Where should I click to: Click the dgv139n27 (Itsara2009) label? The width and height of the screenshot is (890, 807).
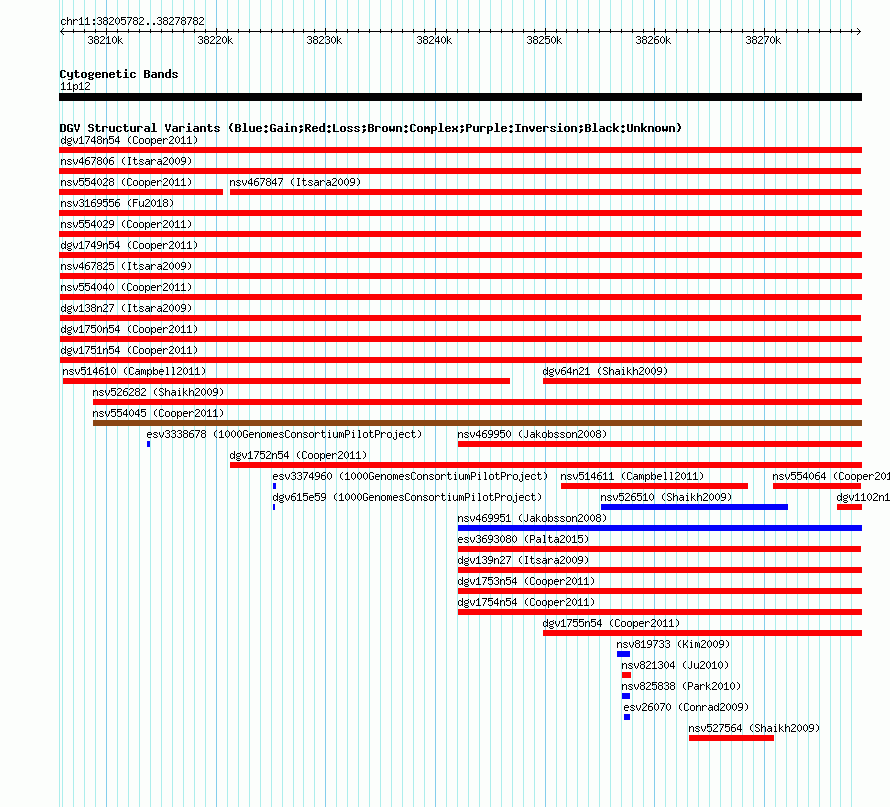click(x=523, y=560)
